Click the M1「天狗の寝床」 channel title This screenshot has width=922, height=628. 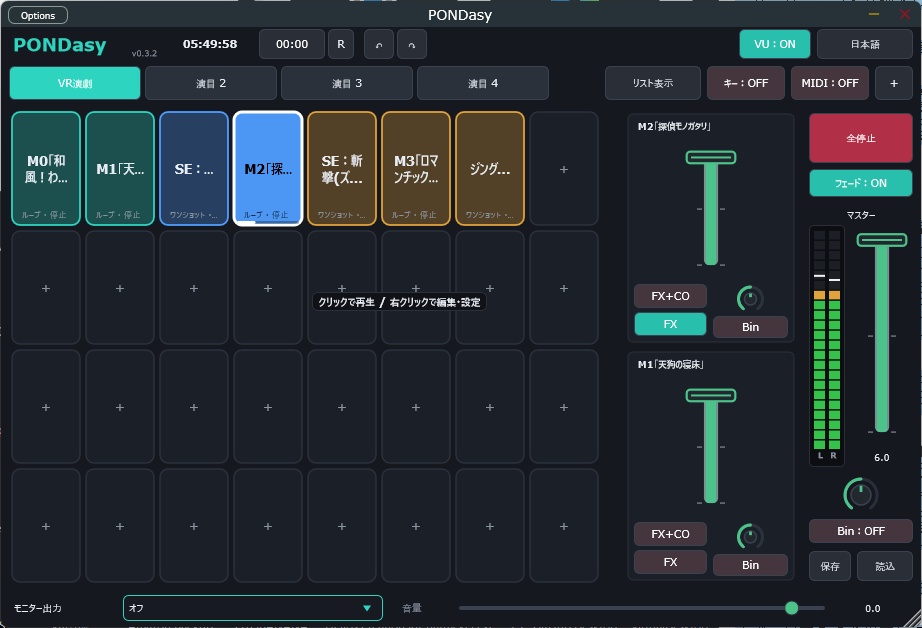point(670,365)
